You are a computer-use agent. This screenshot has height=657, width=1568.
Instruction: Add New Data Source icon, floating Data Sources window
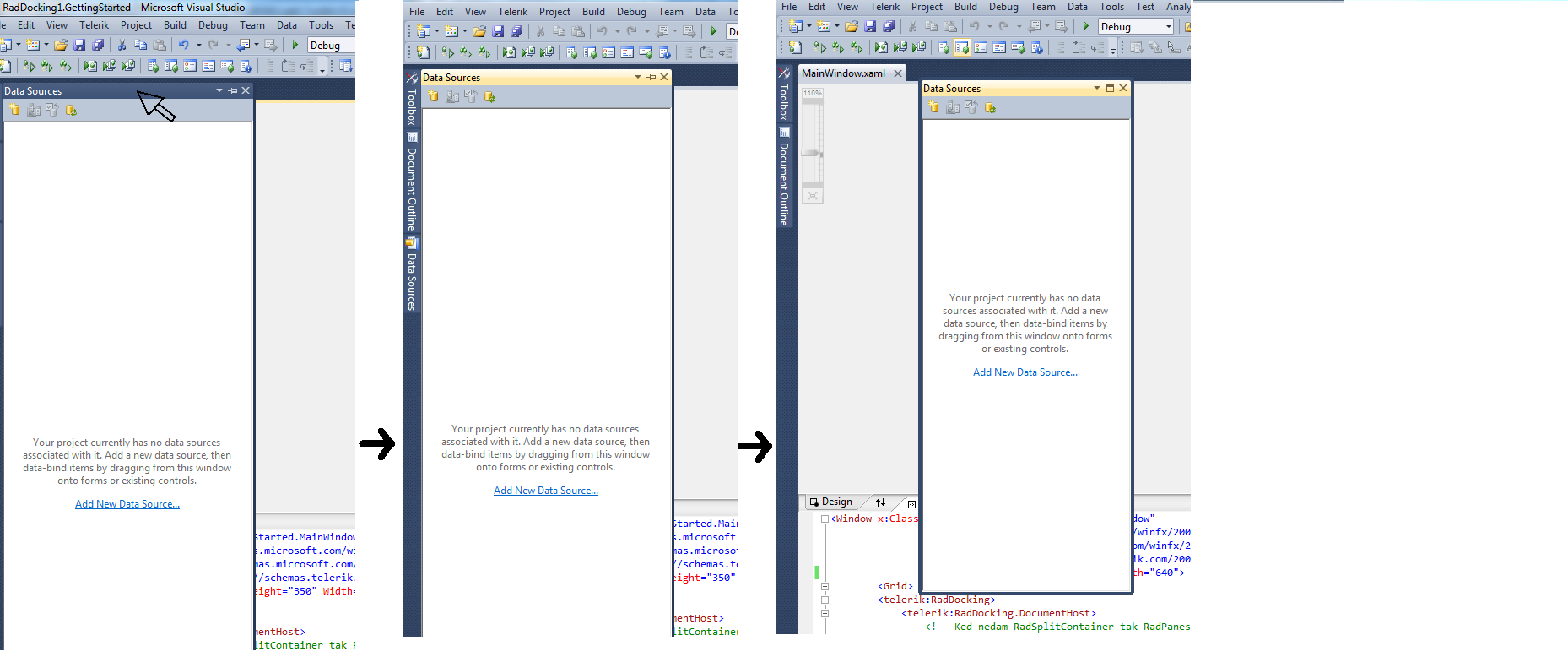coord(933,107)
